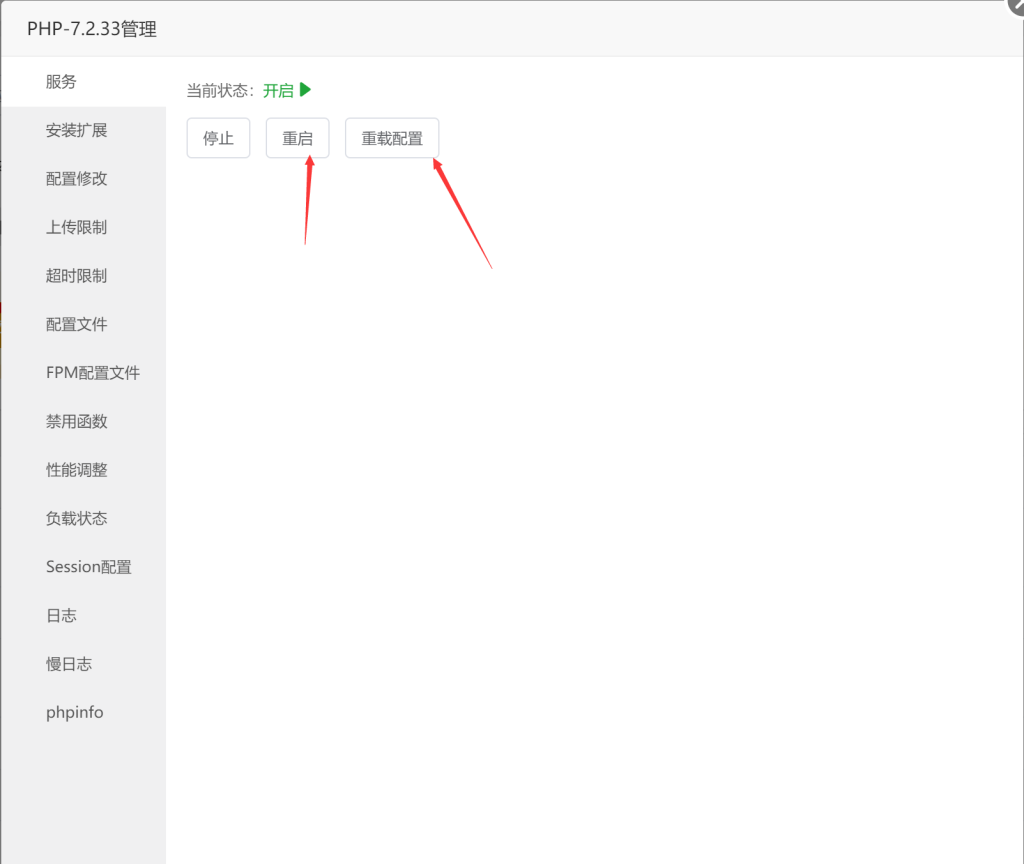The image size is (1024, 864).
Task: View the phpinfo page
Action: pos(74,712)
